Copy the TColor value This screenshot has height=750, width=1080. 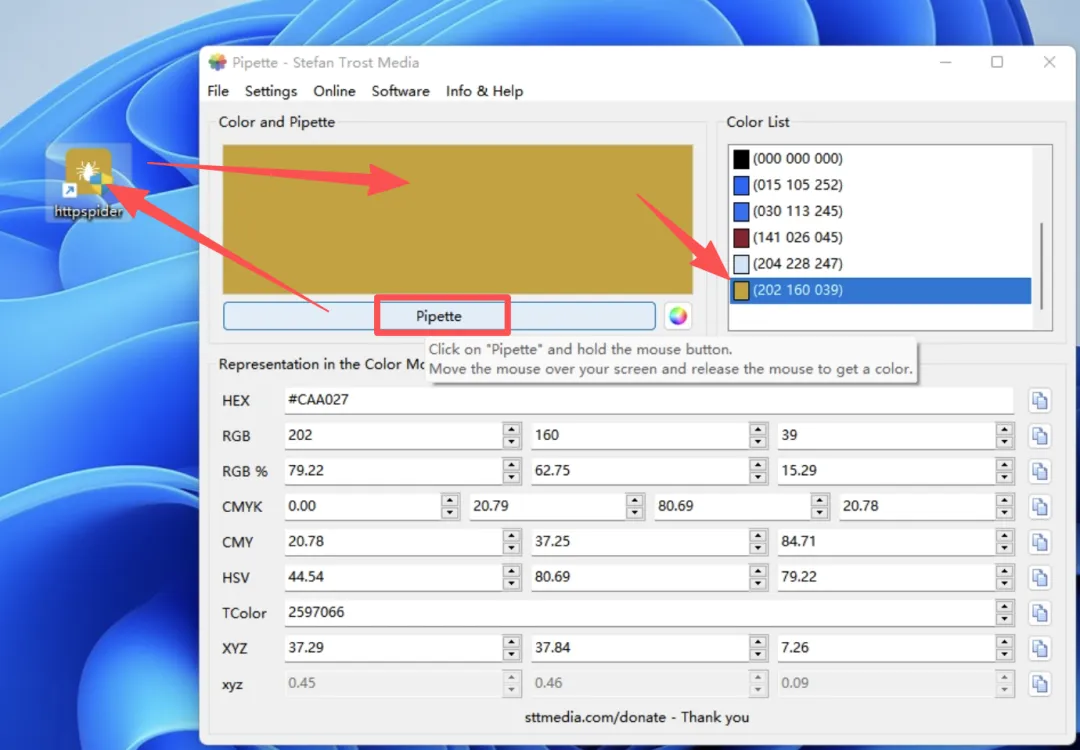point(1040,612)
